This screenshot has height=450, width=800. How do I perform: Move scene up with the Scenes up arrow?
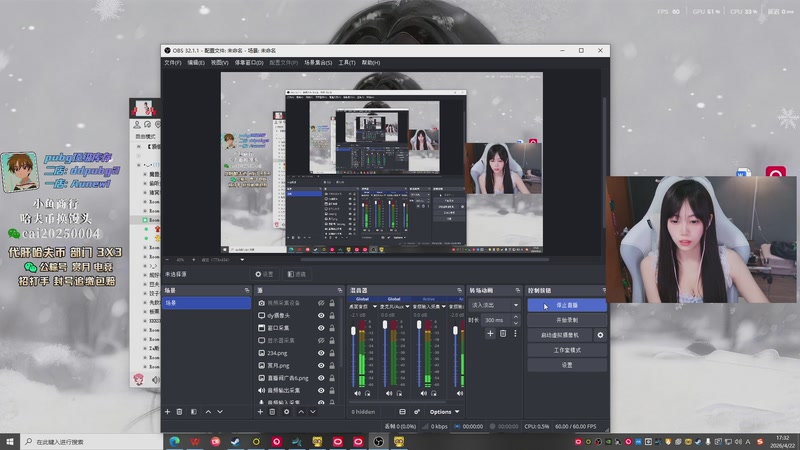coord(208,412)
